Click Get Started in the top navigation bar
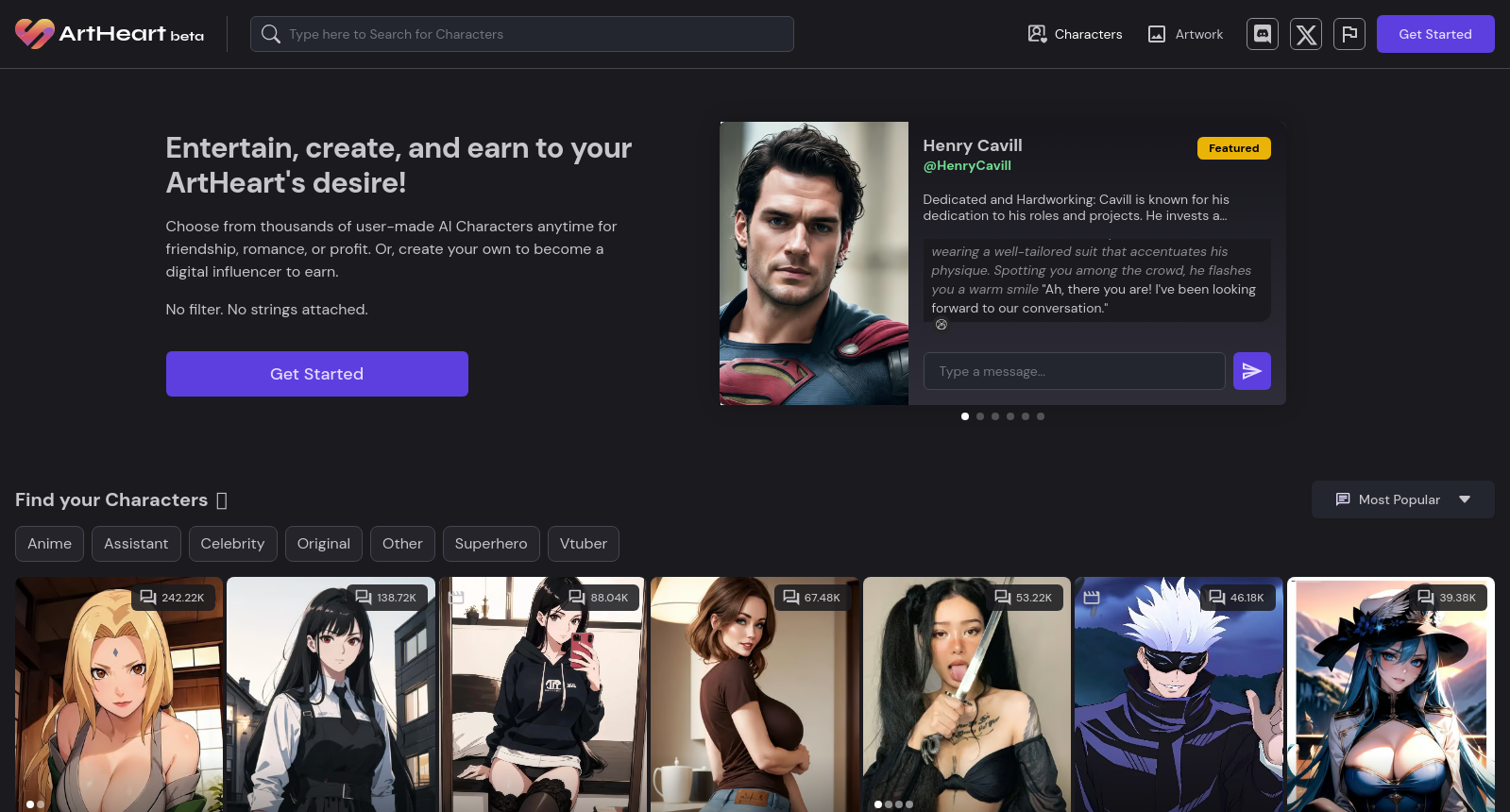The height and width of the screenshot is (812, 1510). (1435, 34)
